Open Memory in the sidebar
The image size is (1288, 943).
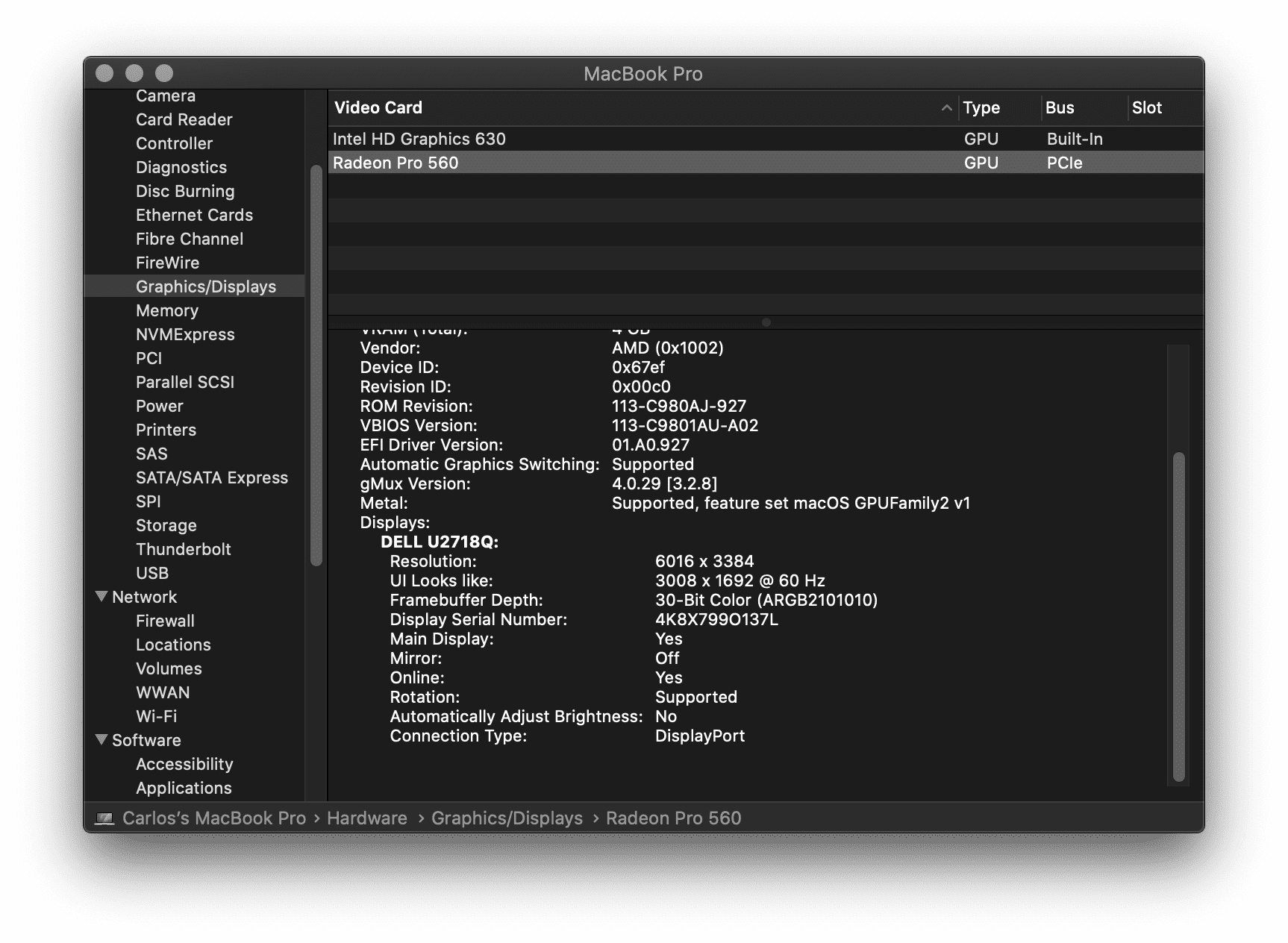(166, 310)
